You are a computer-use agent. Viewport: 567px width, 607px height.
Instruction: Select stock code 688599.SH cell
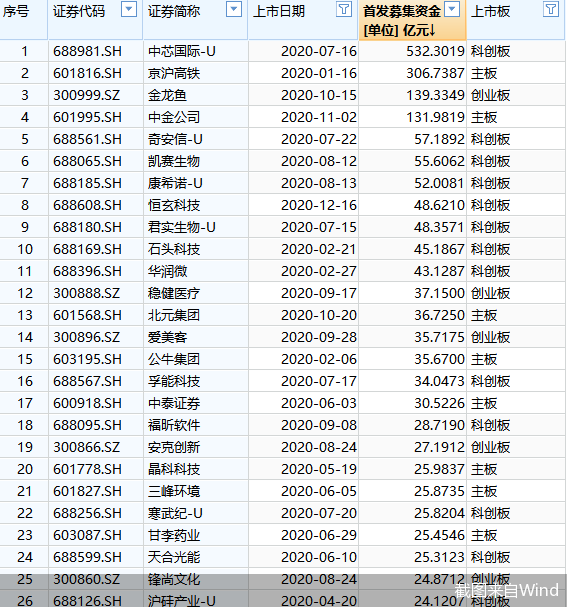point(87,557)
